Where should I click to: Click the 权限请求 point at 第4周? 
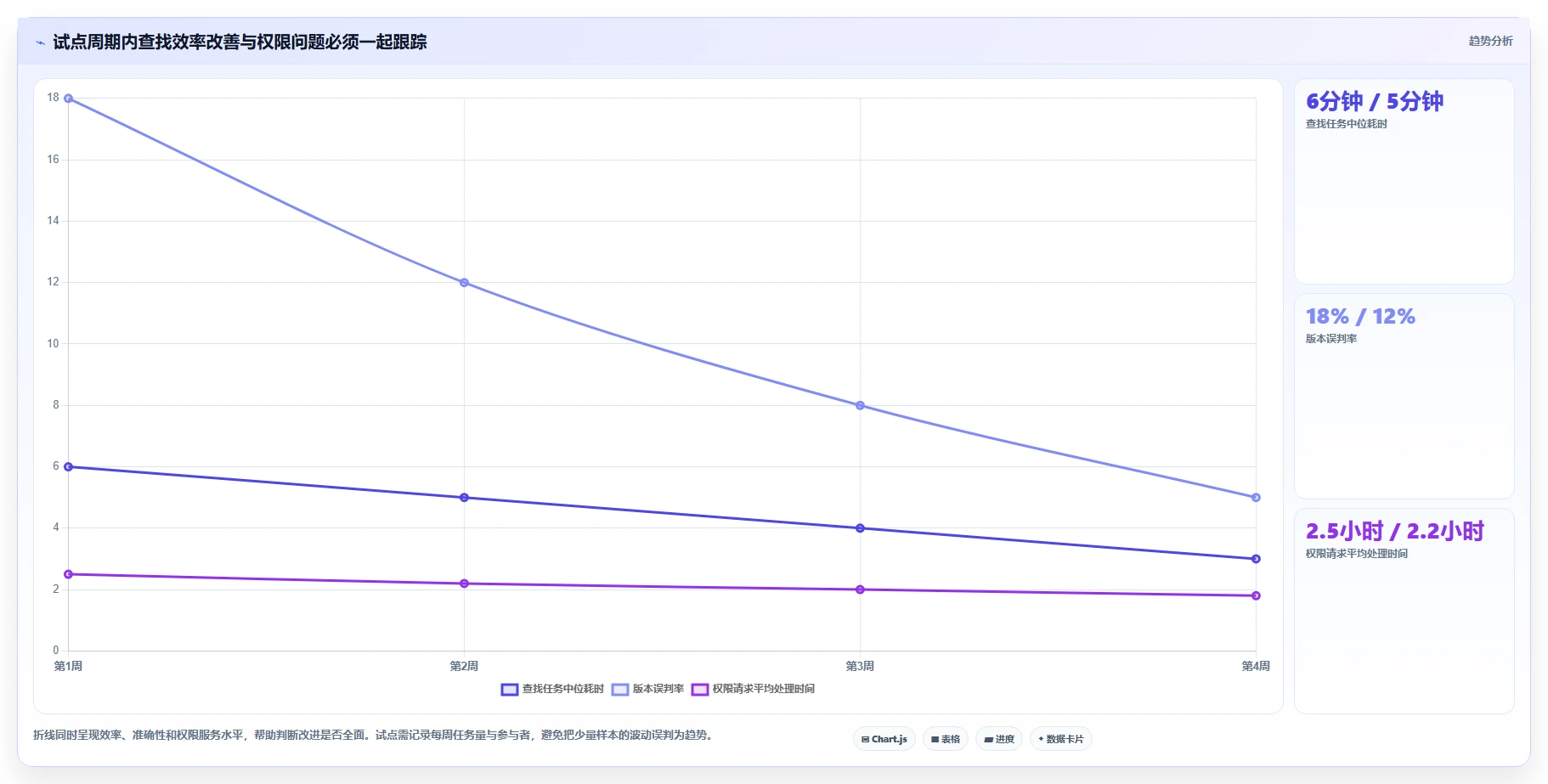point(1256,595)
